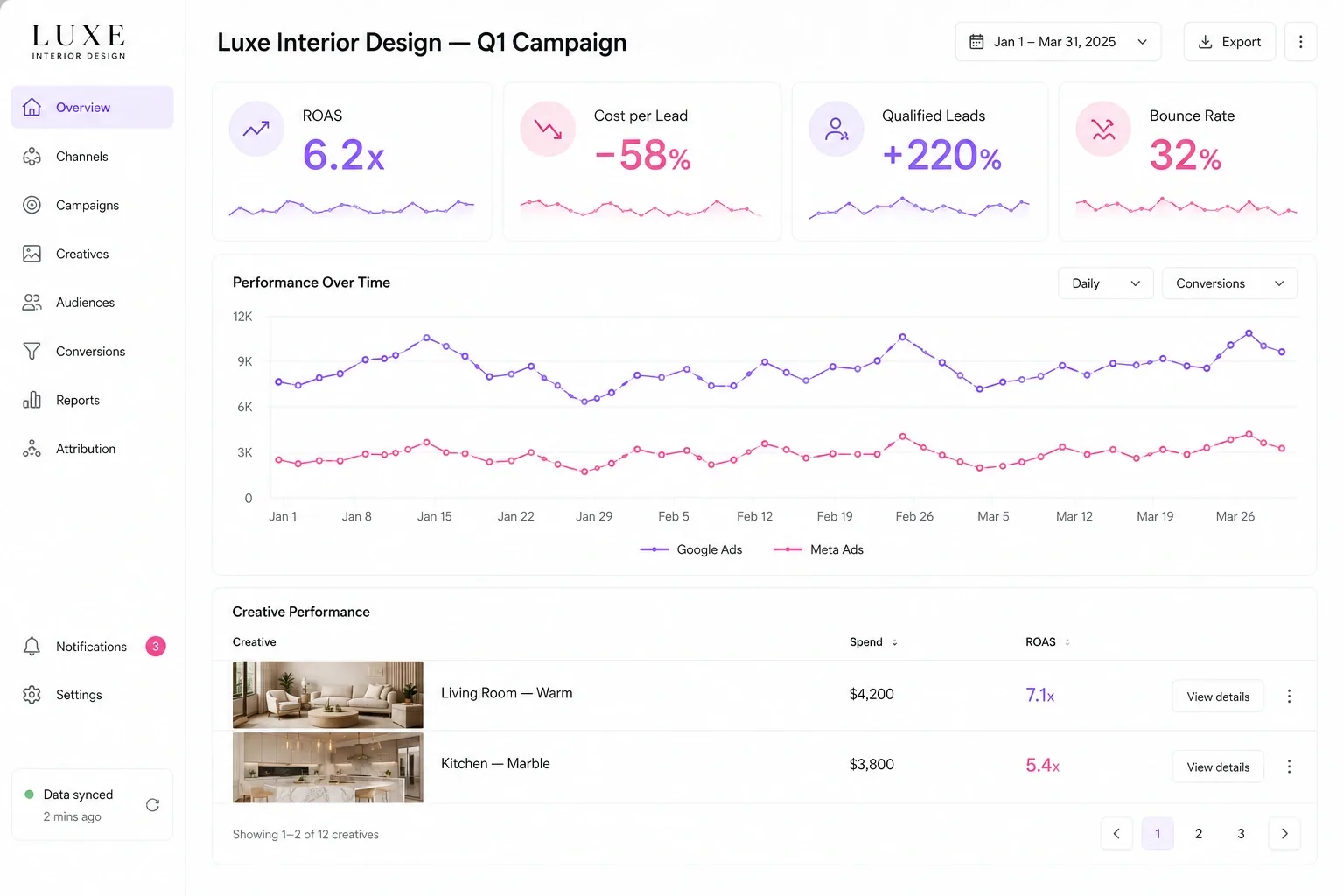Image resolution: width=1344 pixels, height=896 pixels.
Task: Open row menu for Living Room — Warm
Action: click(1289, 696)
